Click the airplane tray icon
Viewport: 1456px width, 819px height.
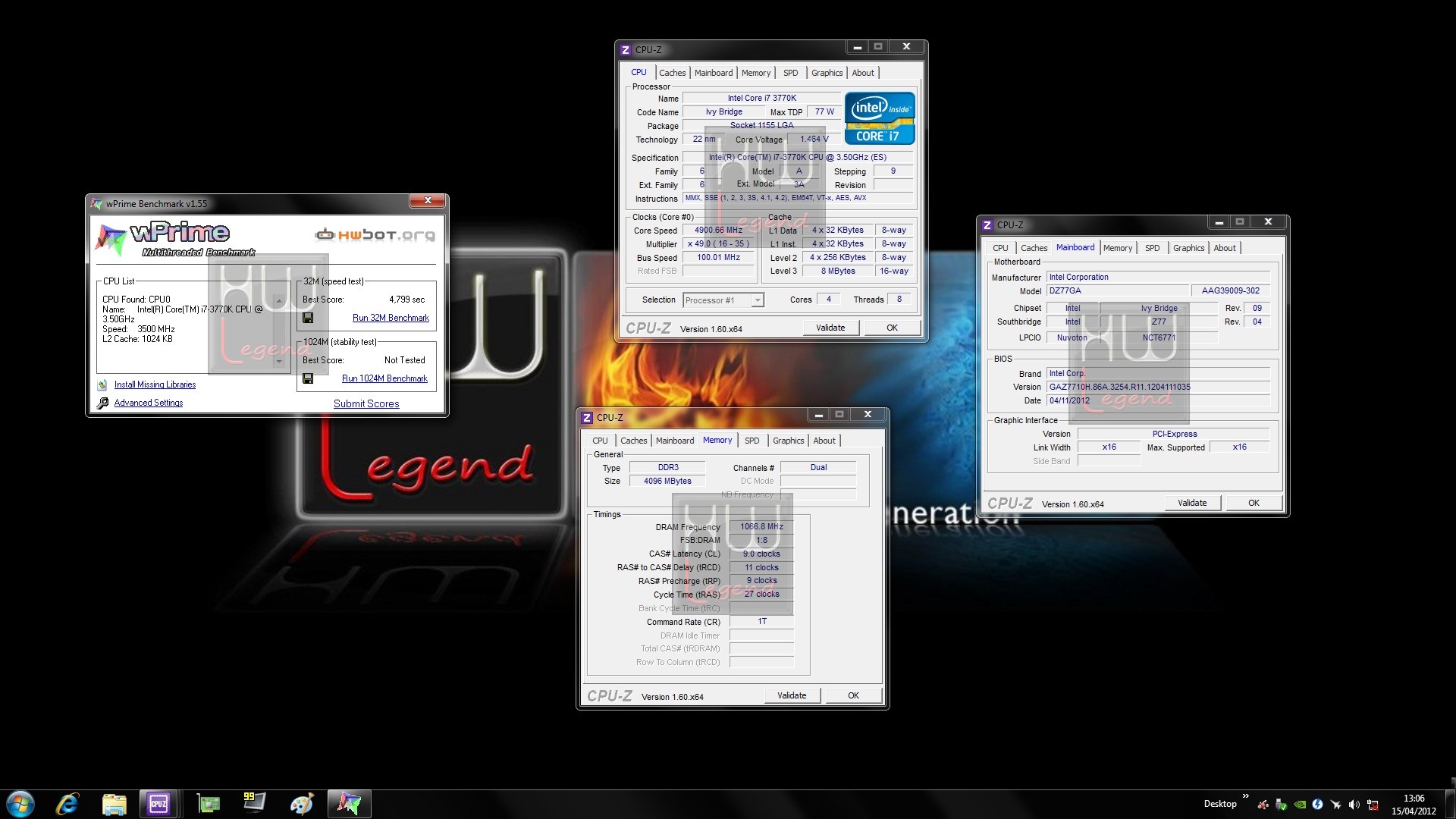1335,805
